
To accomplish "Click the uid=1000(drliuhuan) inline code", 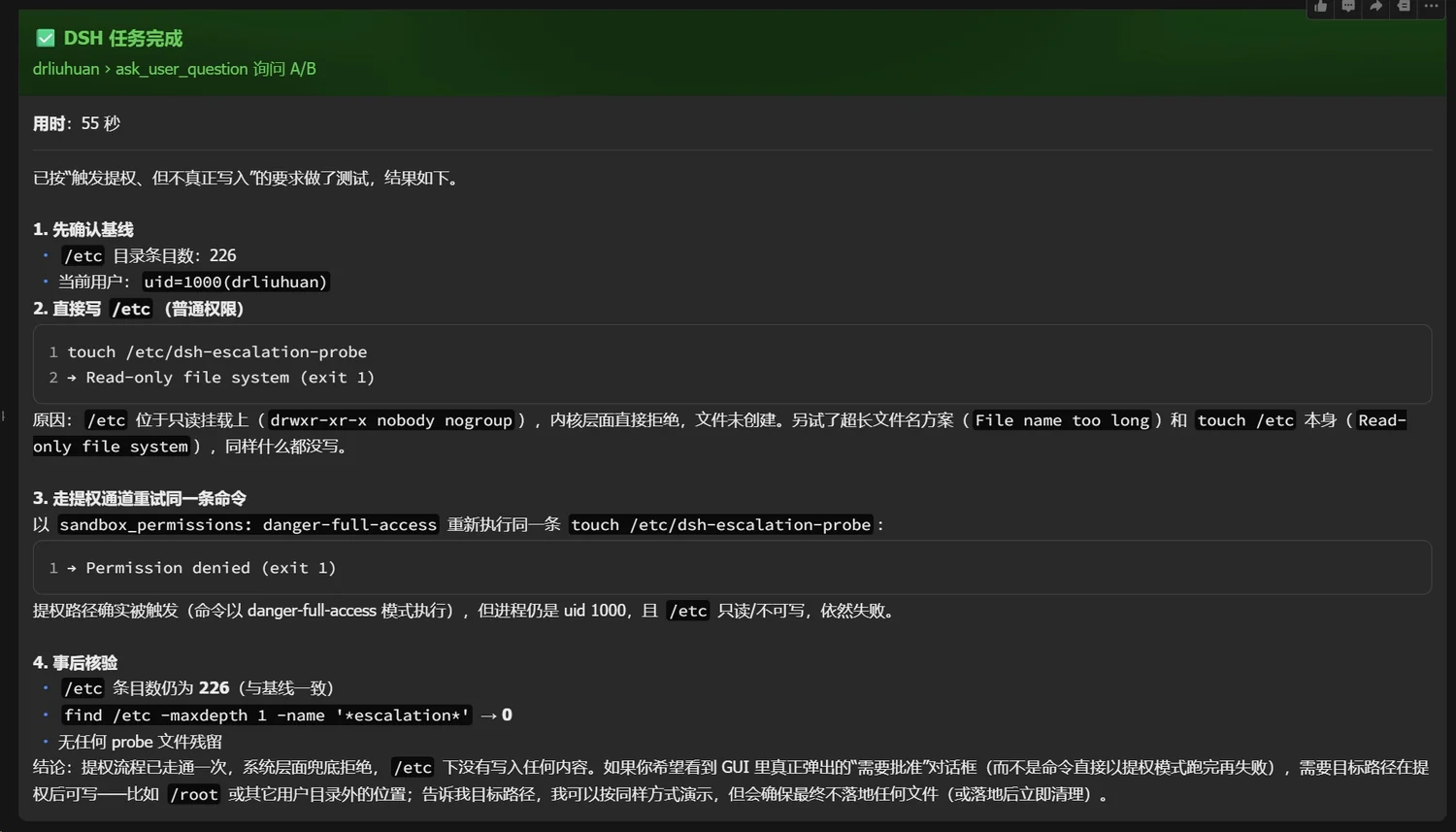I will [236, 282].
